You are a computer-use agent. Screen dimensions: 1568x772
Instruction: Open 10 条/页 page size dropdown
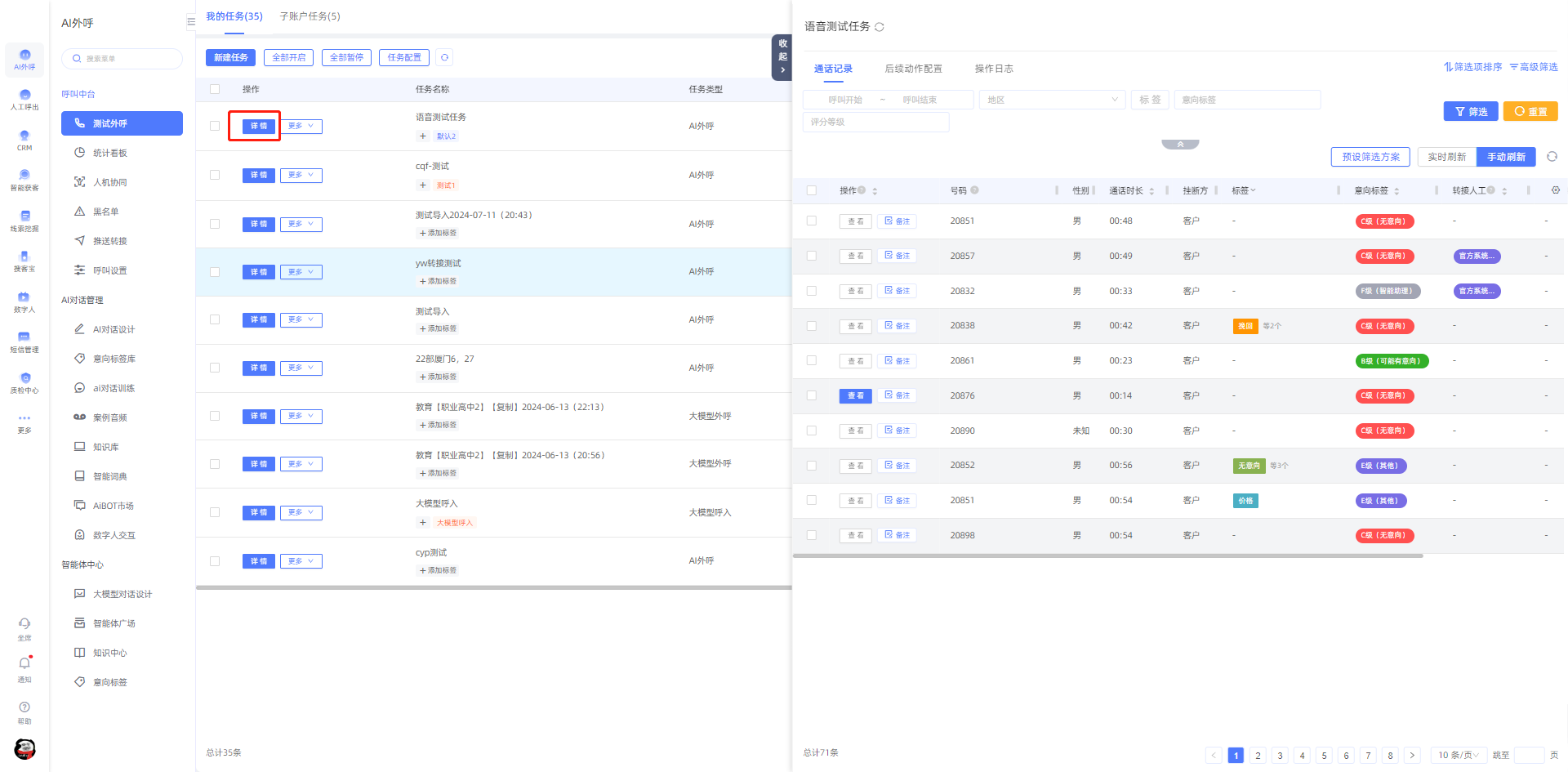pos(1459,755)
